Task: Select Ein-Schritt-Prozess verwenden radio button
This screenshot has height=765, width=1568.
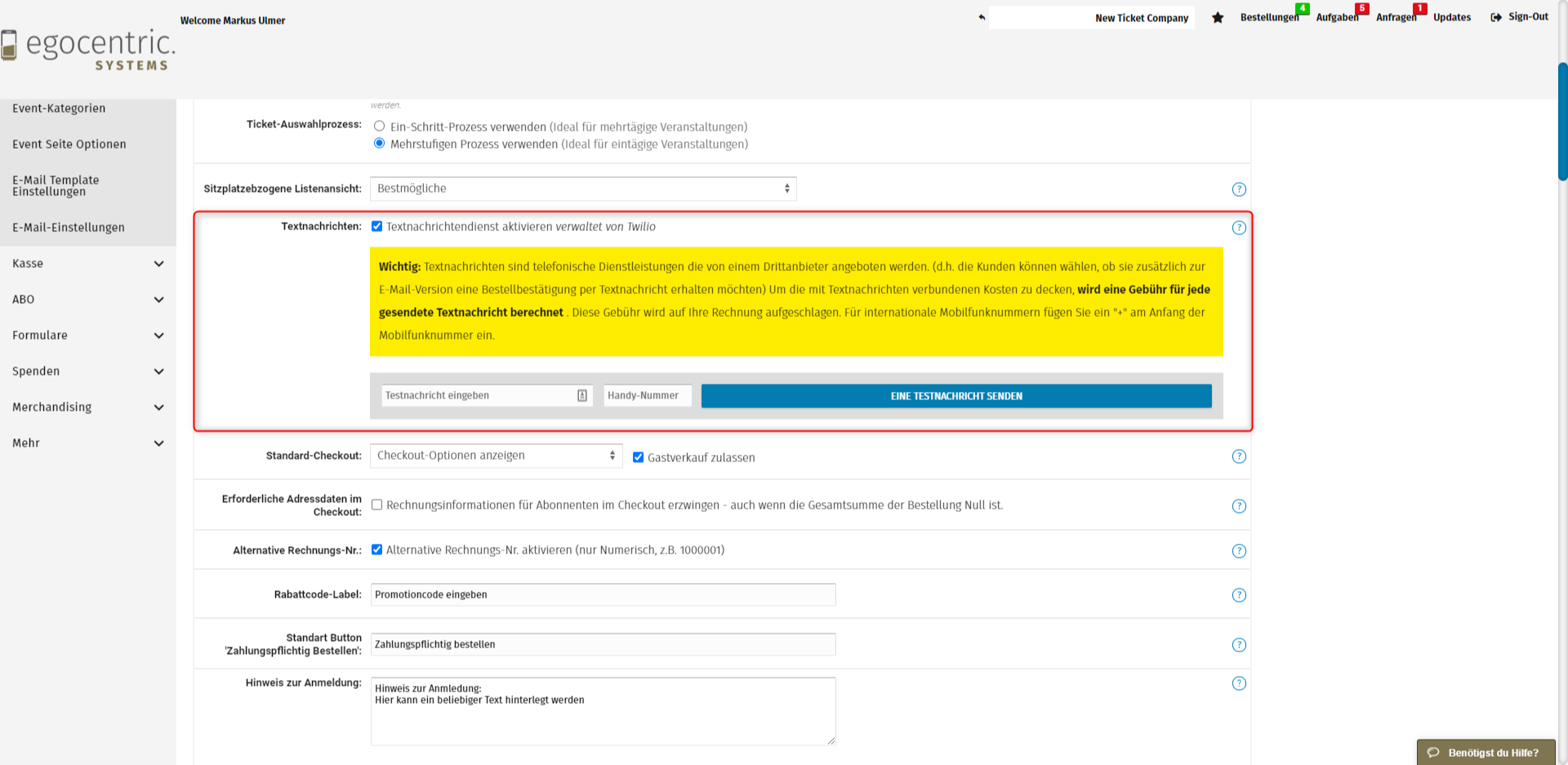Action: coord(380,127)
